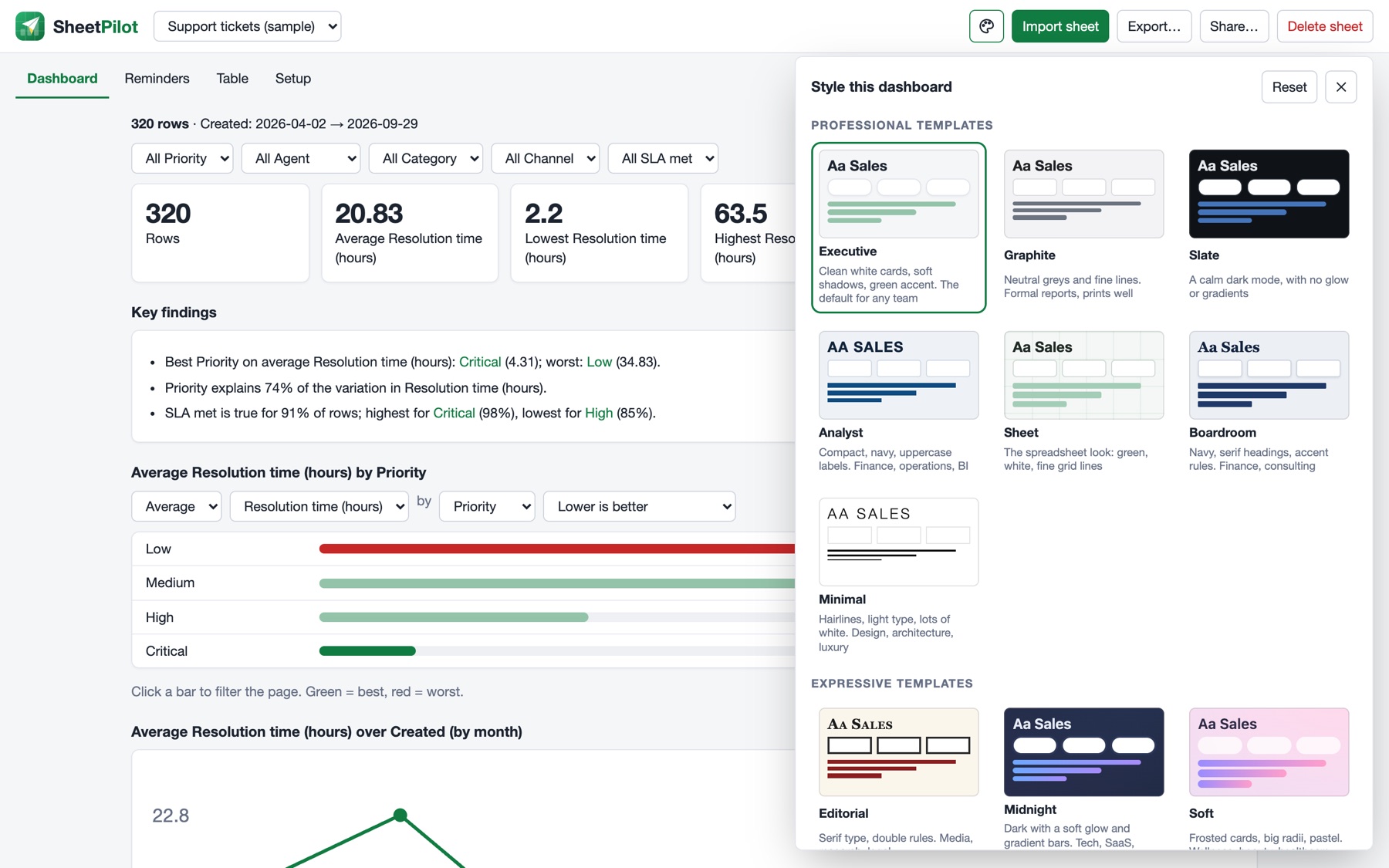Screen dimensions: 1389x868
Task: Go to the Setup tab
Action: pos(293,79)
